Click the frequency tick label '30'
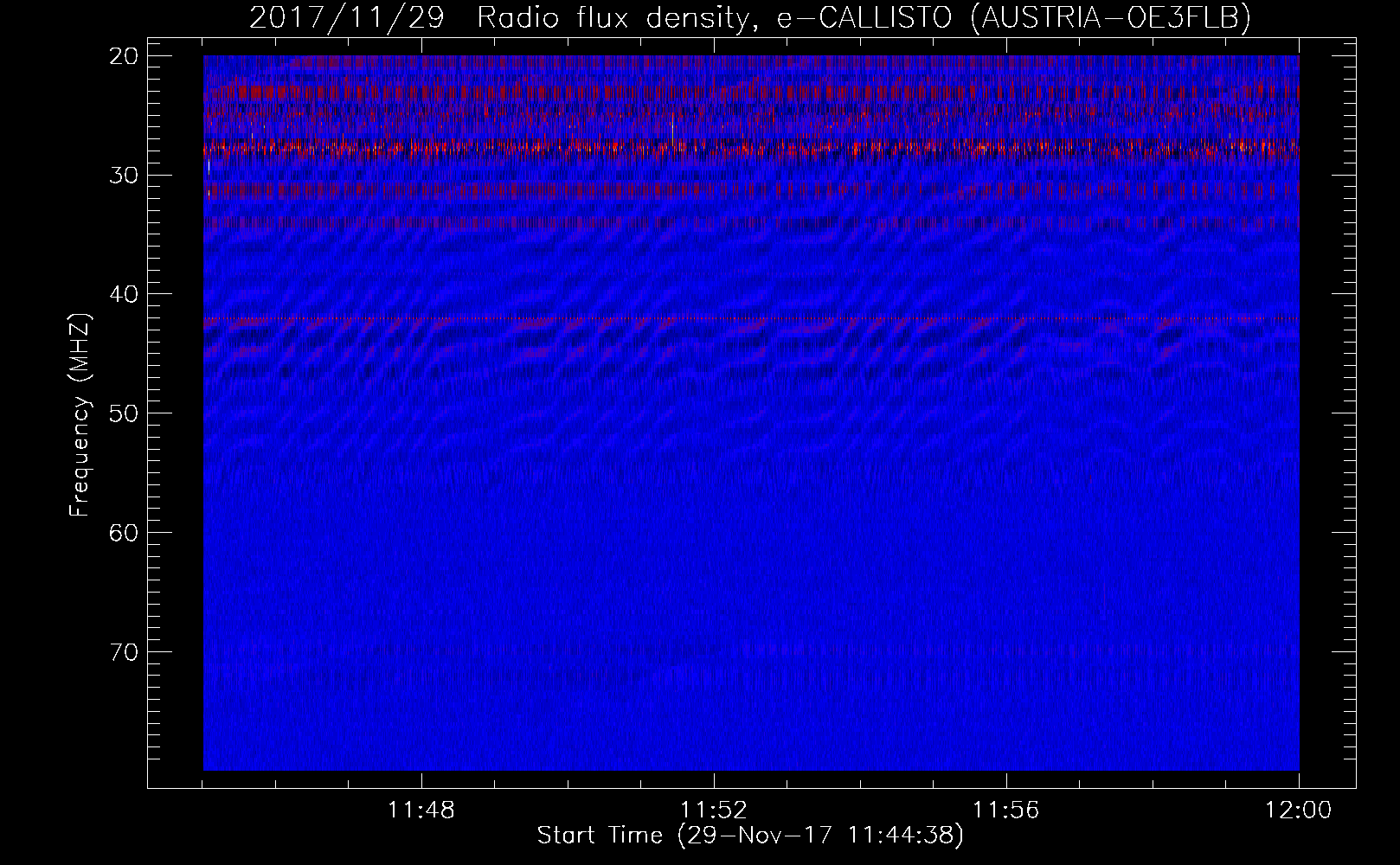 pyautogui.click(x=125, y=176)
